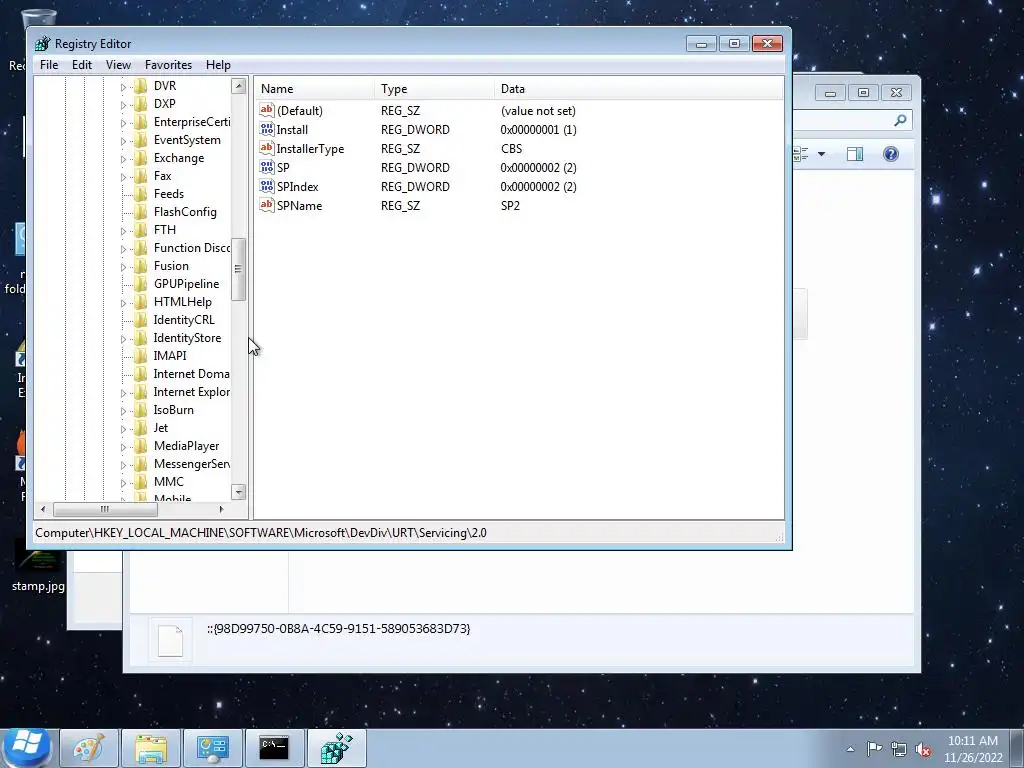Click the InstallerType string value icon

[x=266, y=148]
